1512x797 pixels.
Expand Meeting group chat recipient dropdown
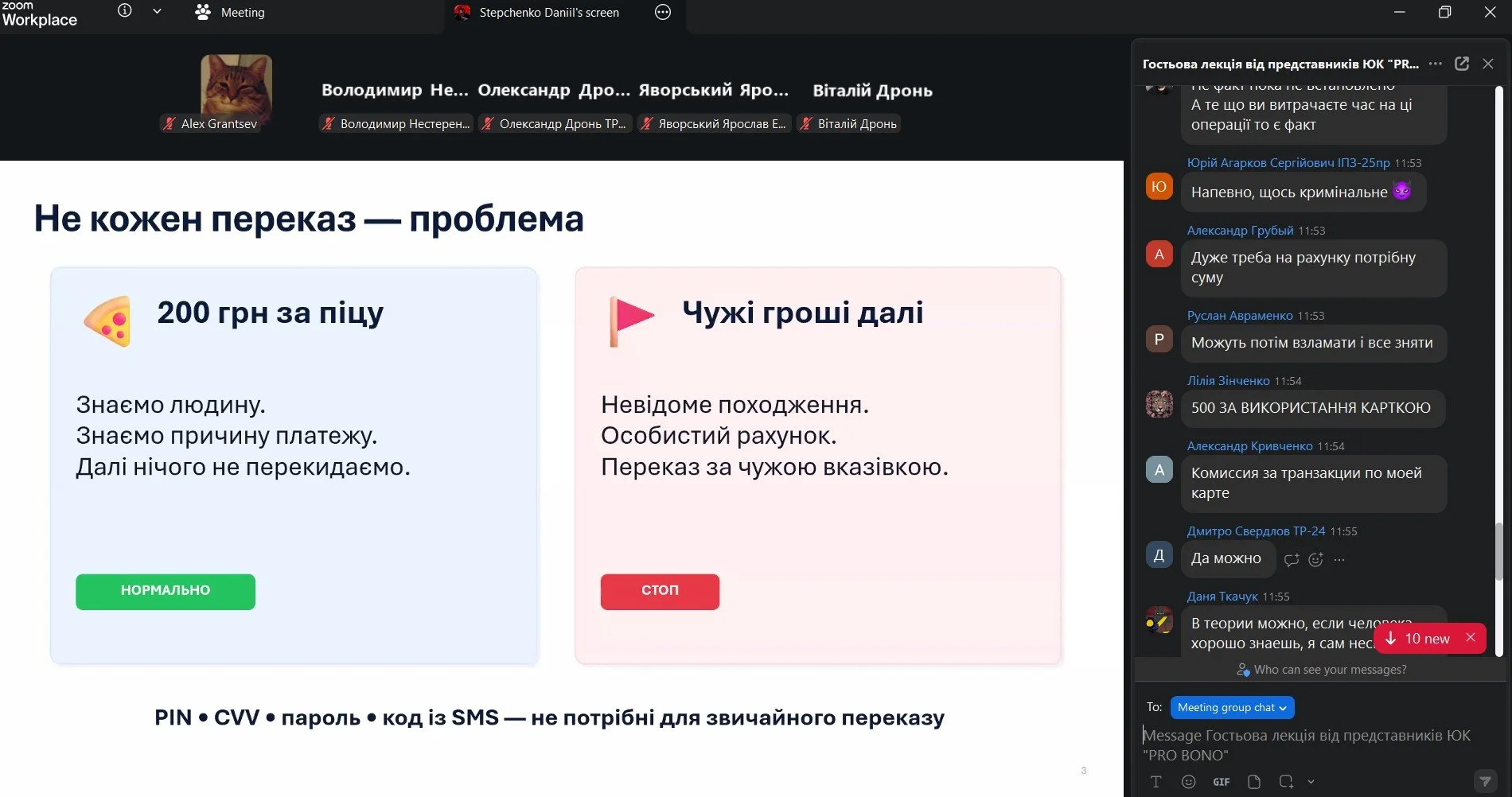(1232, 707)
